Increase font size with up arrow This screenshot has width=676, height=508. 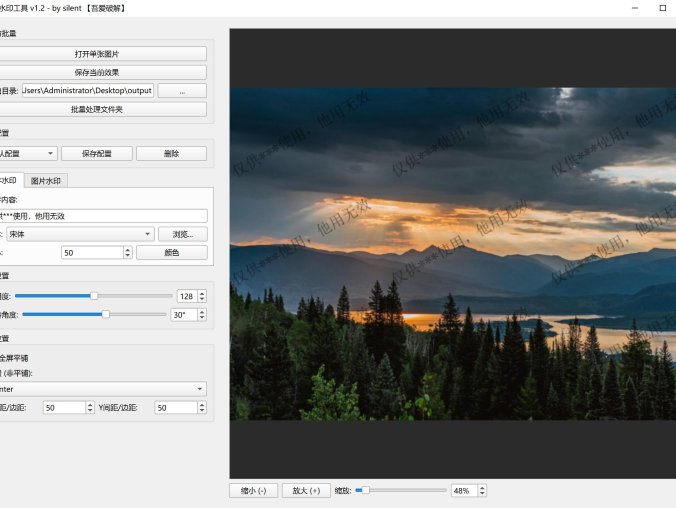point(128,250)
